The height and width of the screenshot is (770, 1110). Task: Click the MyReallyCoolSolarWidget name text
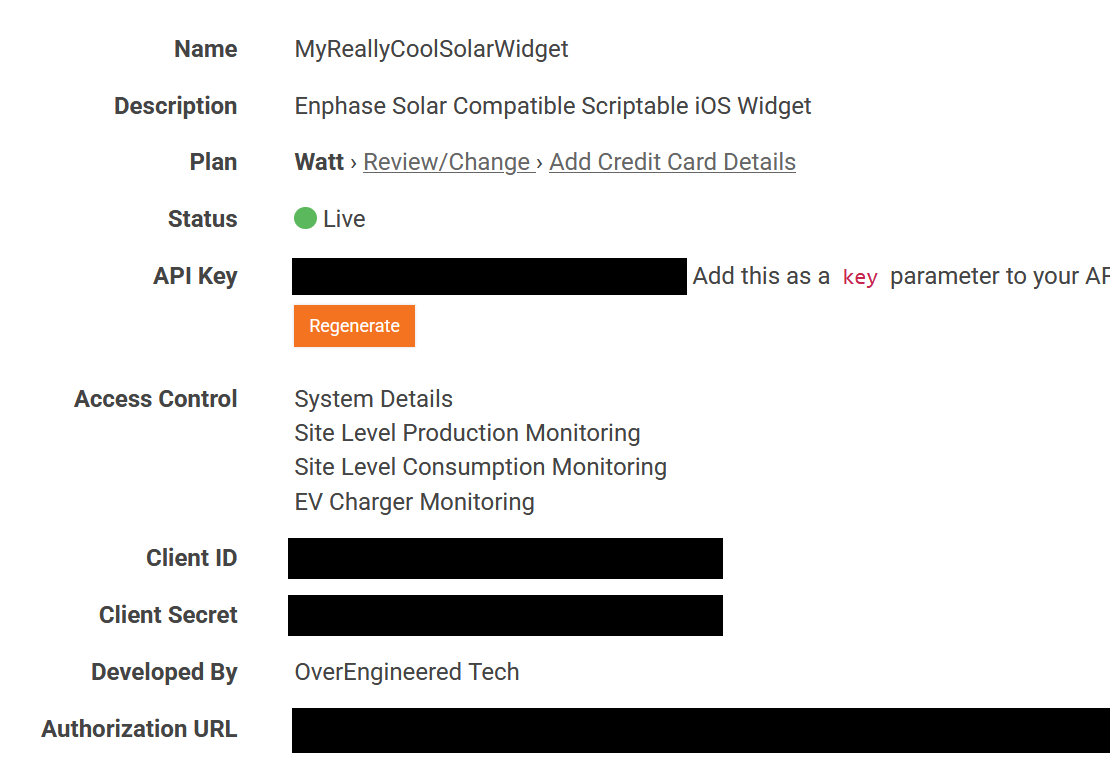click(431, 49)
